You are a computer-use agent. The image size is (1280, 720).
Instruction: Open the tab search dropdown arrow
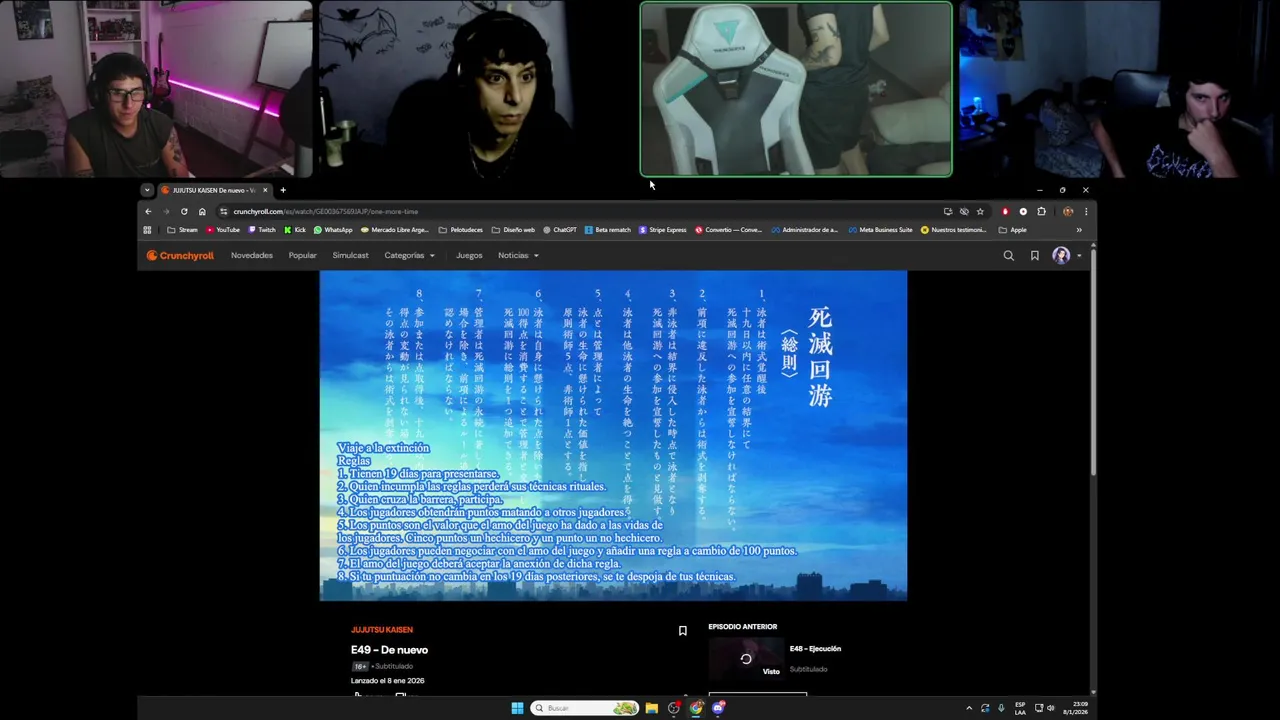(147, 190)
